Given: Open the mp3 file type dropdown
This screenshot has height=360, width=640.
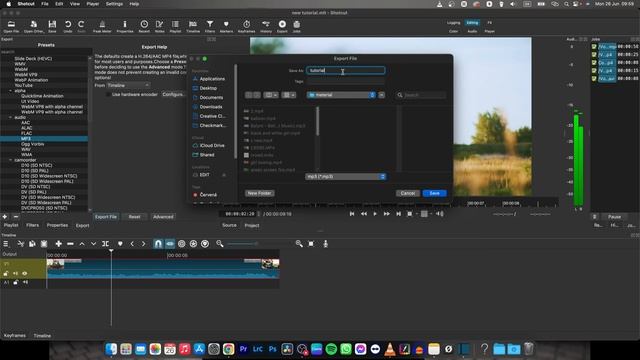Looking at the screenshot, I should coord(345,177).
